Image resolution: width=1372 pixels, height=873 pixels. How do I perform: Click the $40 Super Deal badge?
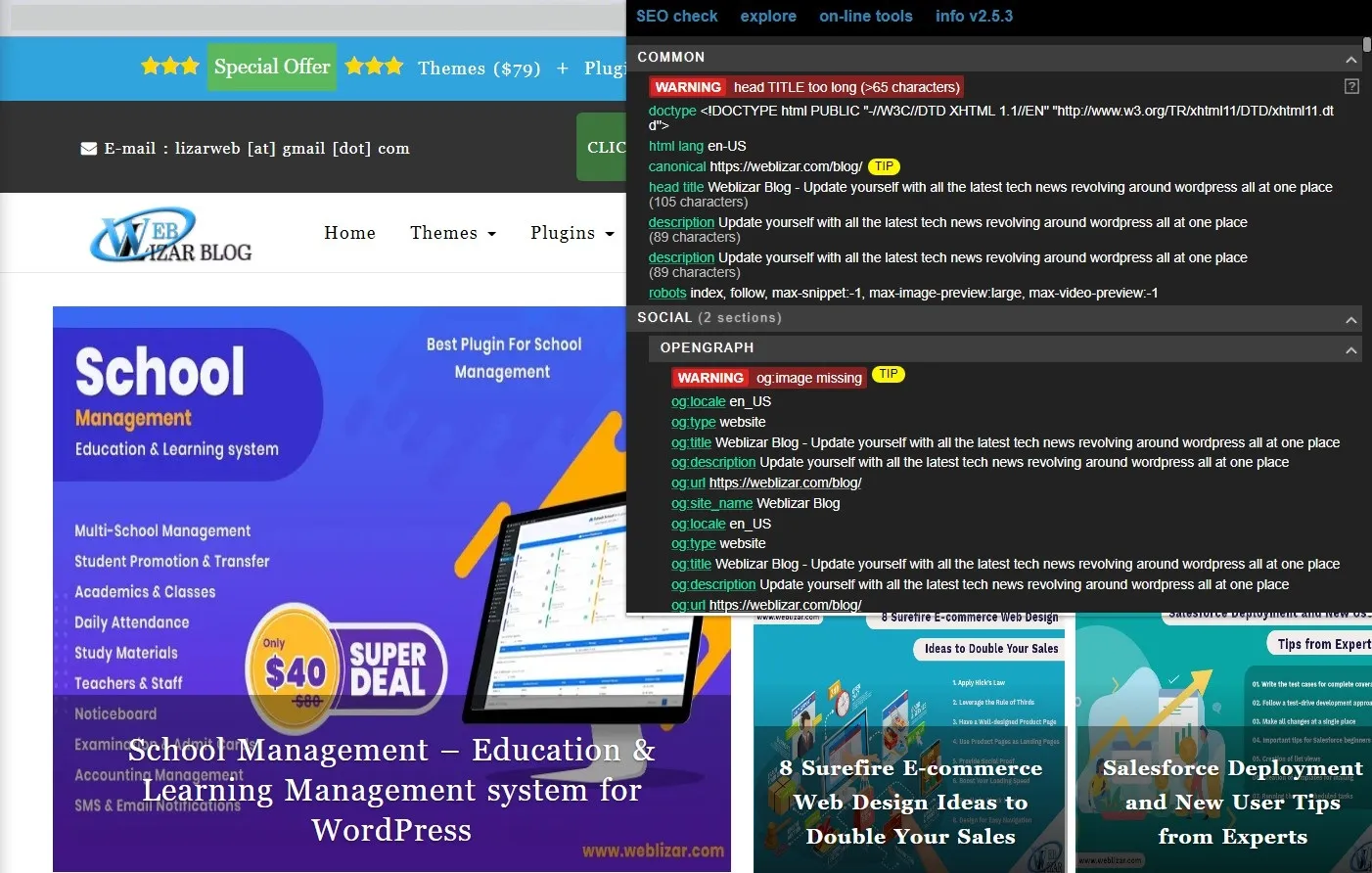pos(344,667)
